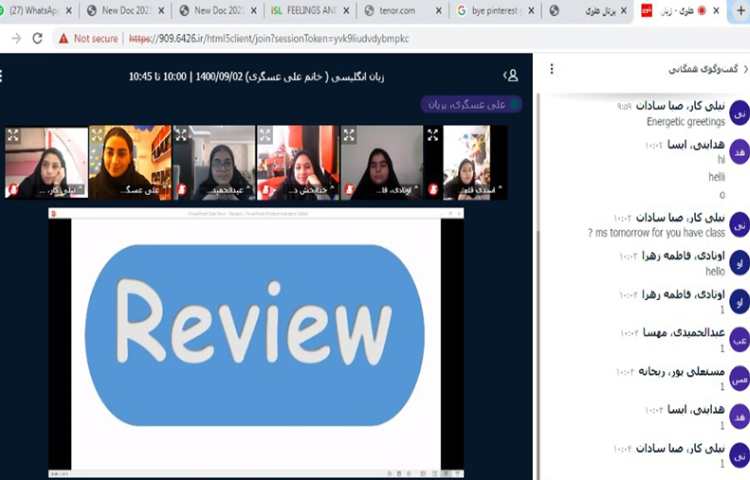
Task: Click avatar beside tomorrow class message
Action: coord(739,225)
